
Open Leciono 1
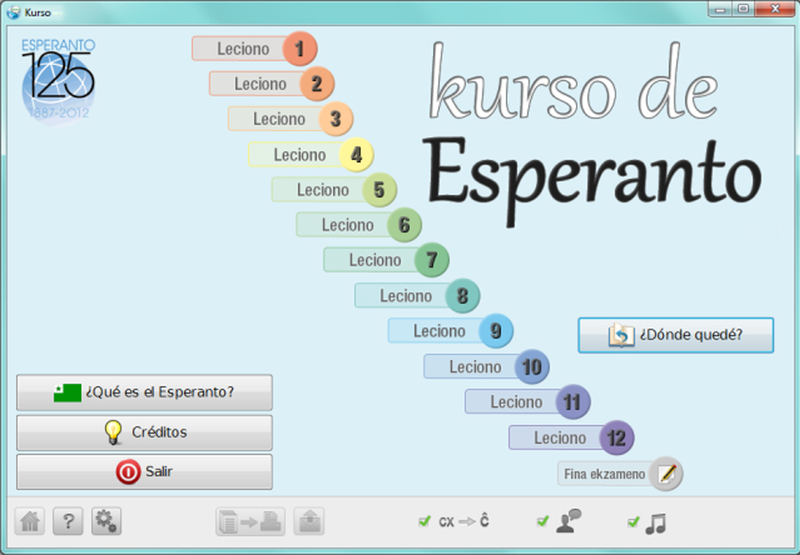coord(255,49)
